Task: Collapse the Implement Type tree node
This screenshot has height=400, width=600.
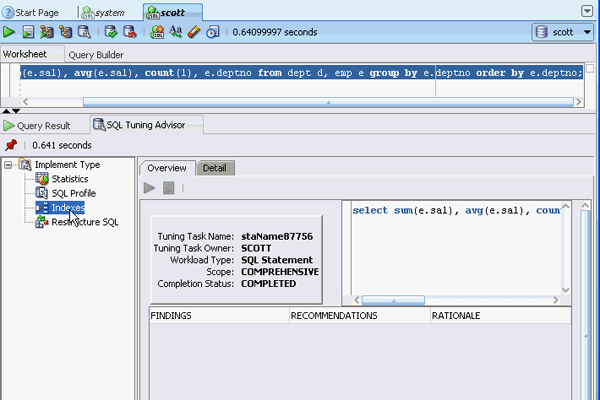Action: pos(8,165)
